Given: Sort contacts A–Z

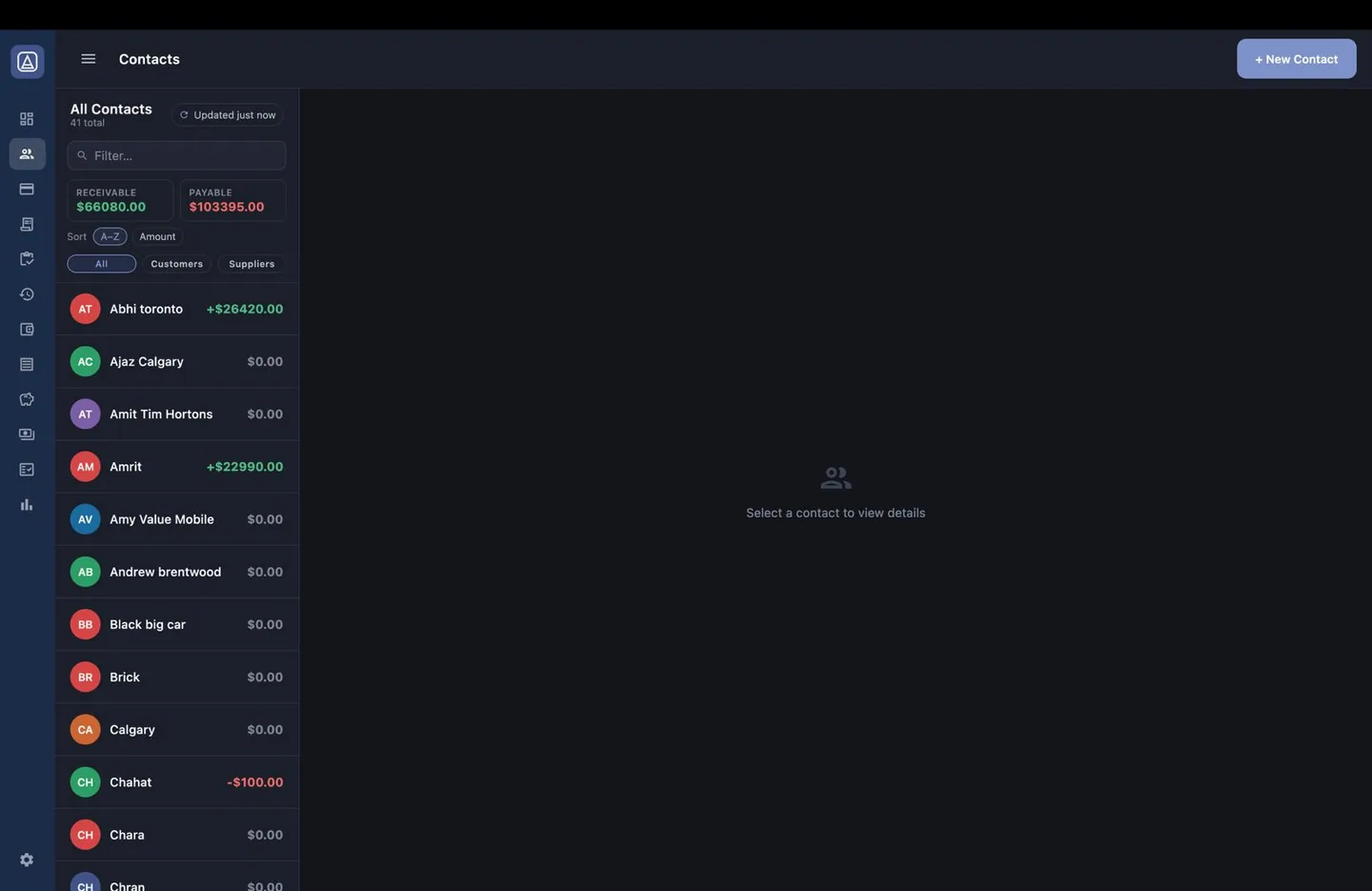Looking at the screenshot, I should point(111,236).
